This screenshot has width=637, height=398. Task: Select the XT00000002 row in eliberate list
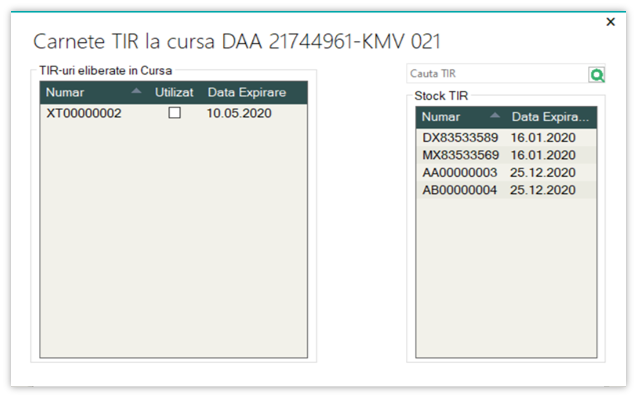tap(173, 113)
